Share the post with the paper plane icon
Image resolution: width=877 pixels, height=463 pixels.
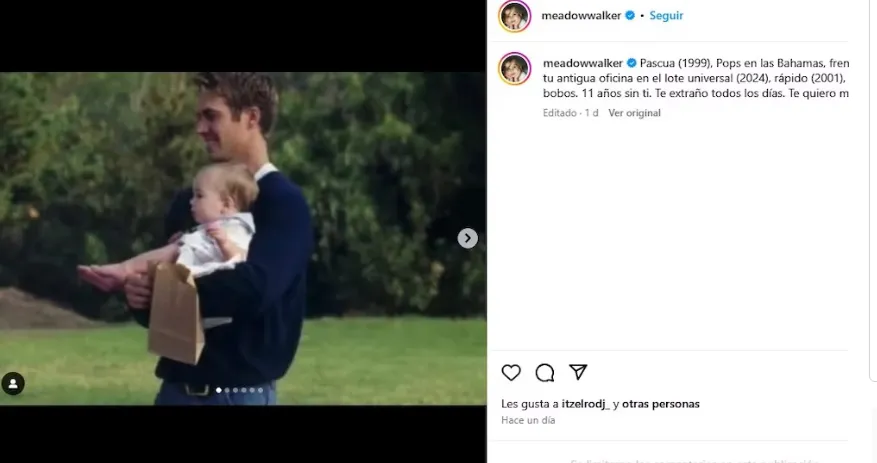click(x=578, y=372)
